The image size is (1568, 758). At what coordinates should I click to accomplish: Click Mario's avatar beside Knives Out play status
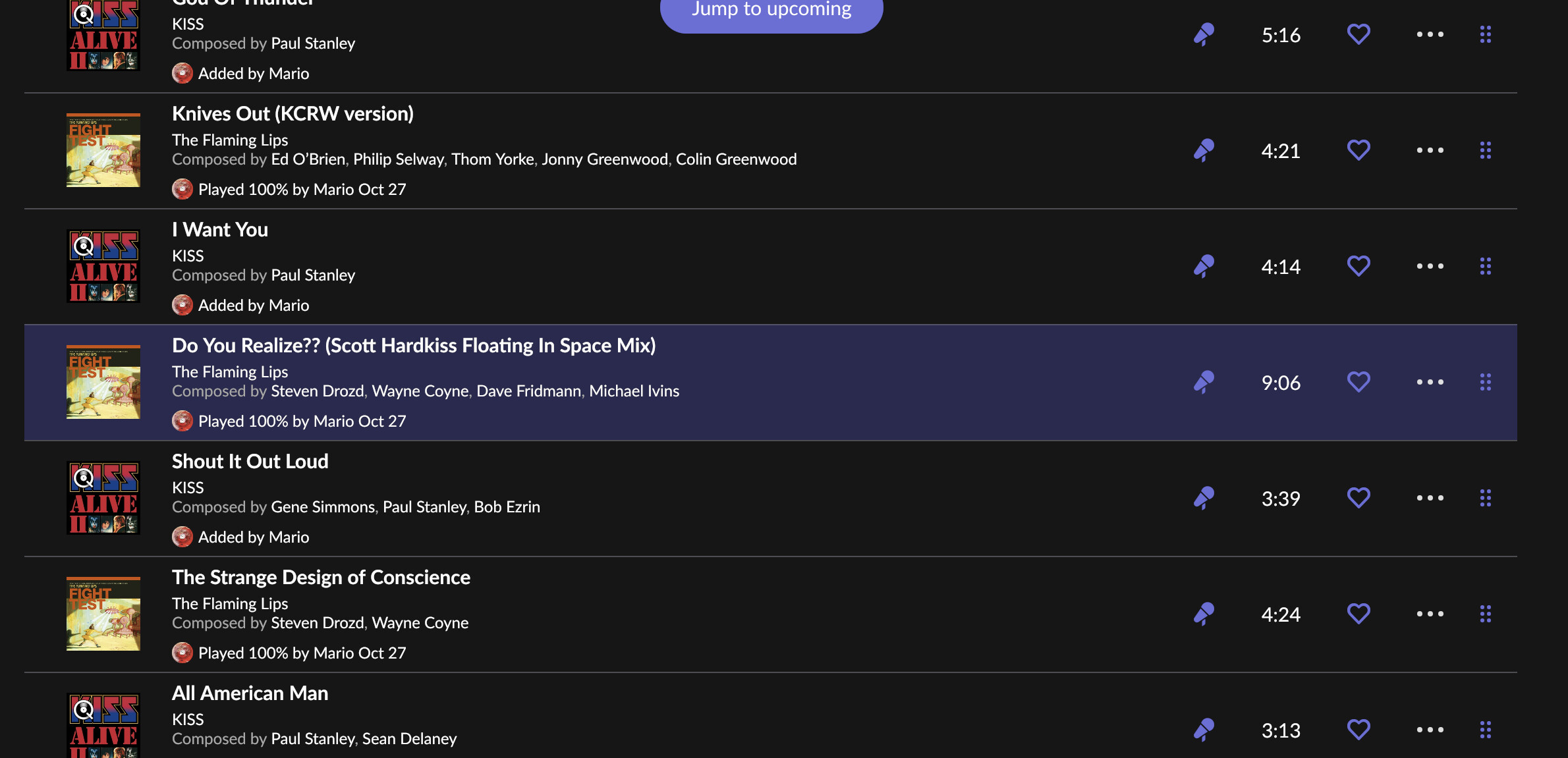pyautogui.click(x=182, y=190)
